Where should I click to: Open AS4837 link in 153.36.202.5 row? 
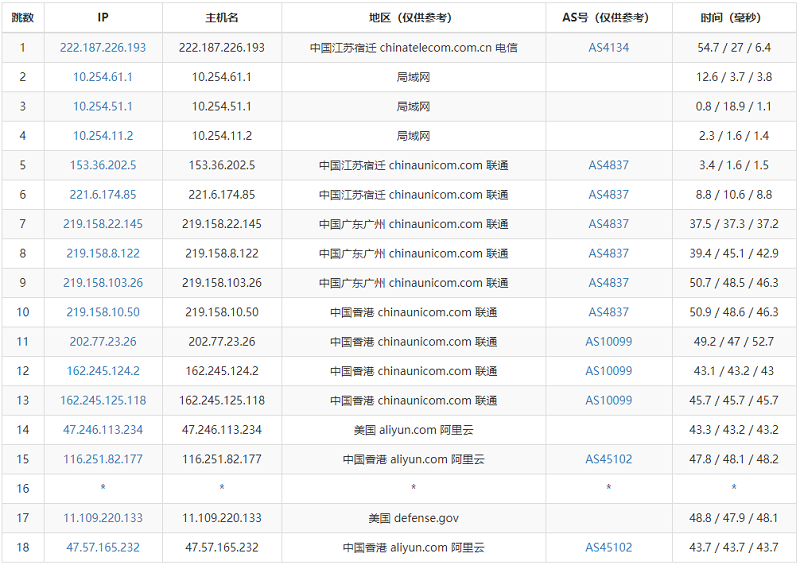[609, 165]
